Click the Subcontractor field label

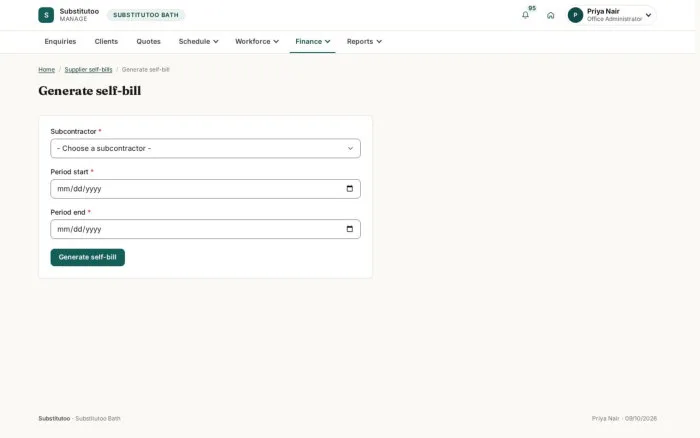[x=73, y=131]
